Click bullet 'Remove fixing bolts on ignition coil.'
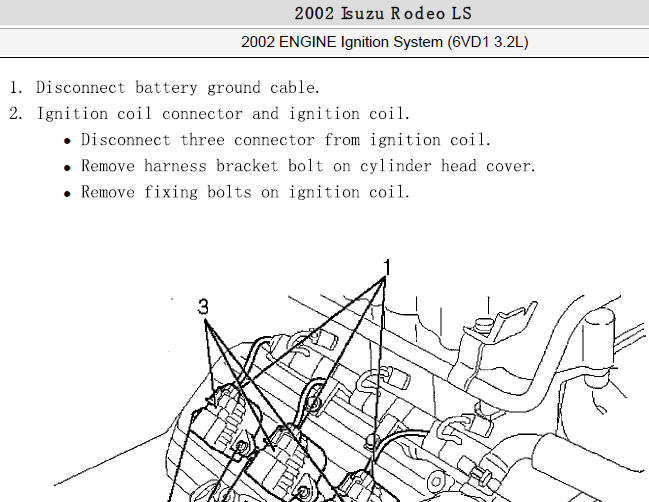649x502 pixels. tap(245, 192)
